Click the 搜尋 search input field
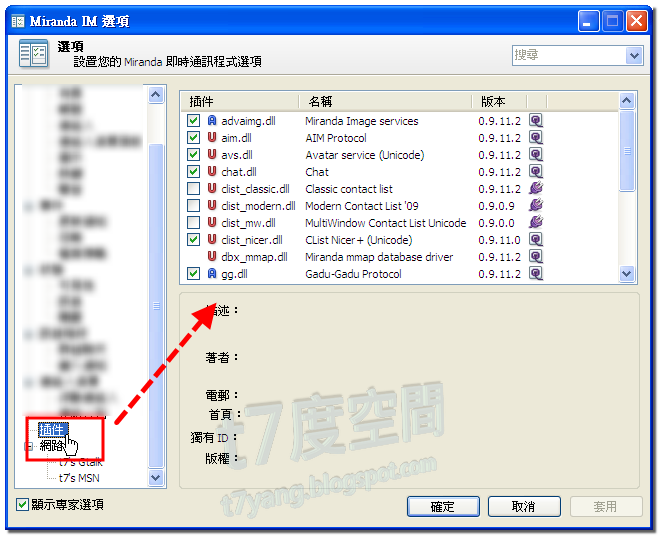The image size is (659, 536). pyautogui.click(x=569, y=55)
